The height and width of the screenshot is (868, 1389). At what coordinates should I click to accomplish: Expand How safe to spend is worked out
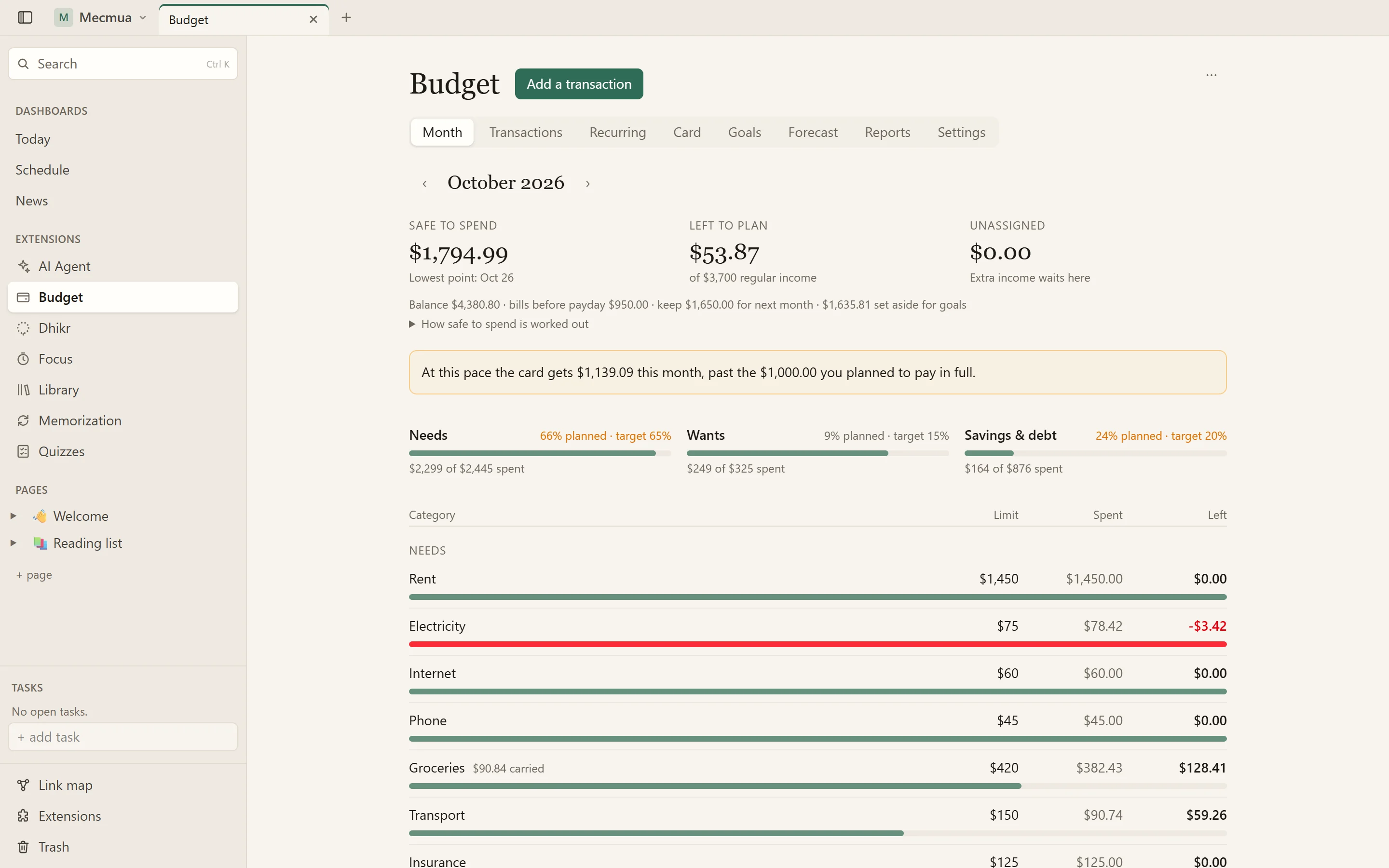pos(498,324)
